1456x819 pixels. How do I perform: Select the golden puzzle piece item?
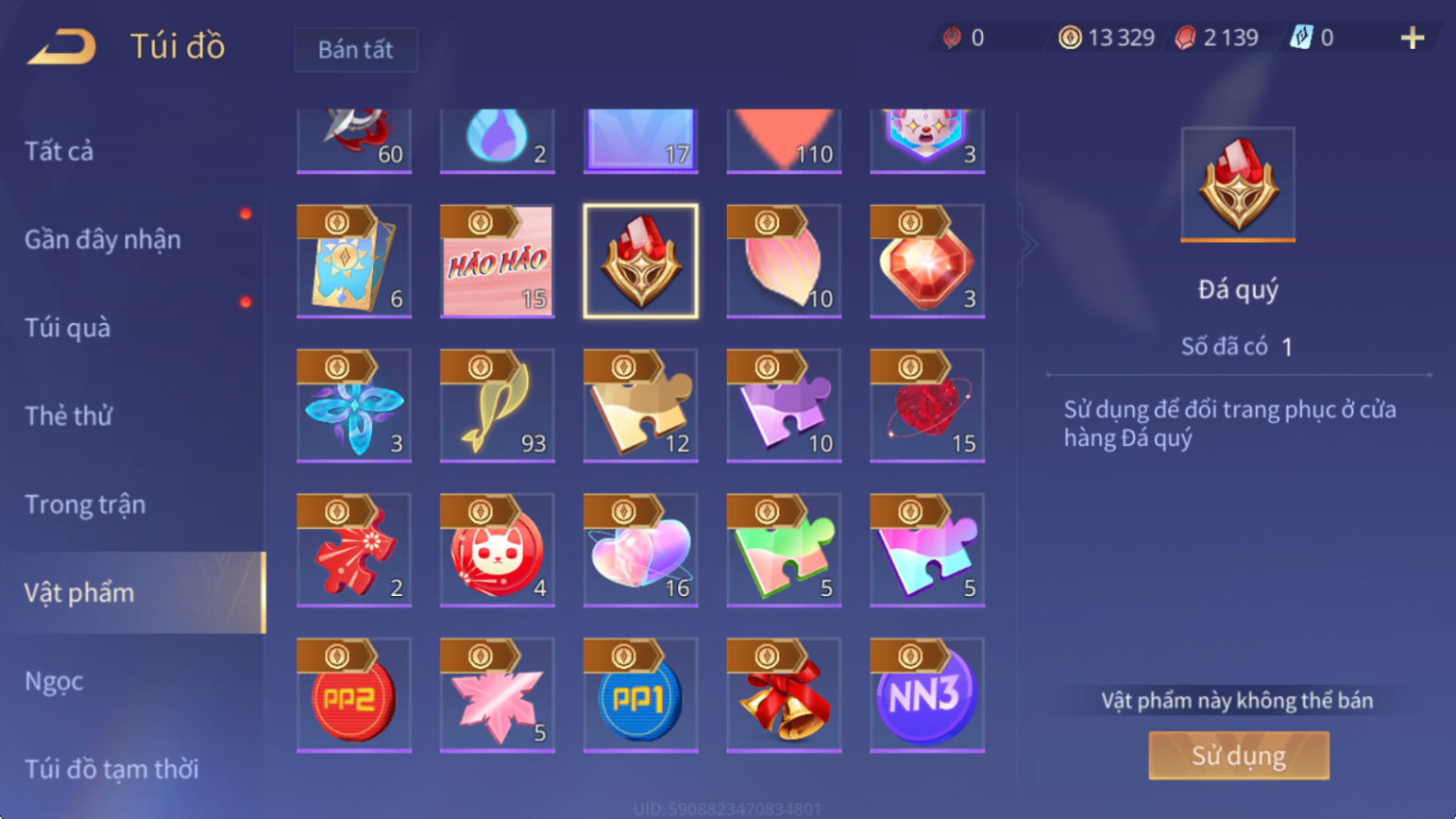coord(640,405)
